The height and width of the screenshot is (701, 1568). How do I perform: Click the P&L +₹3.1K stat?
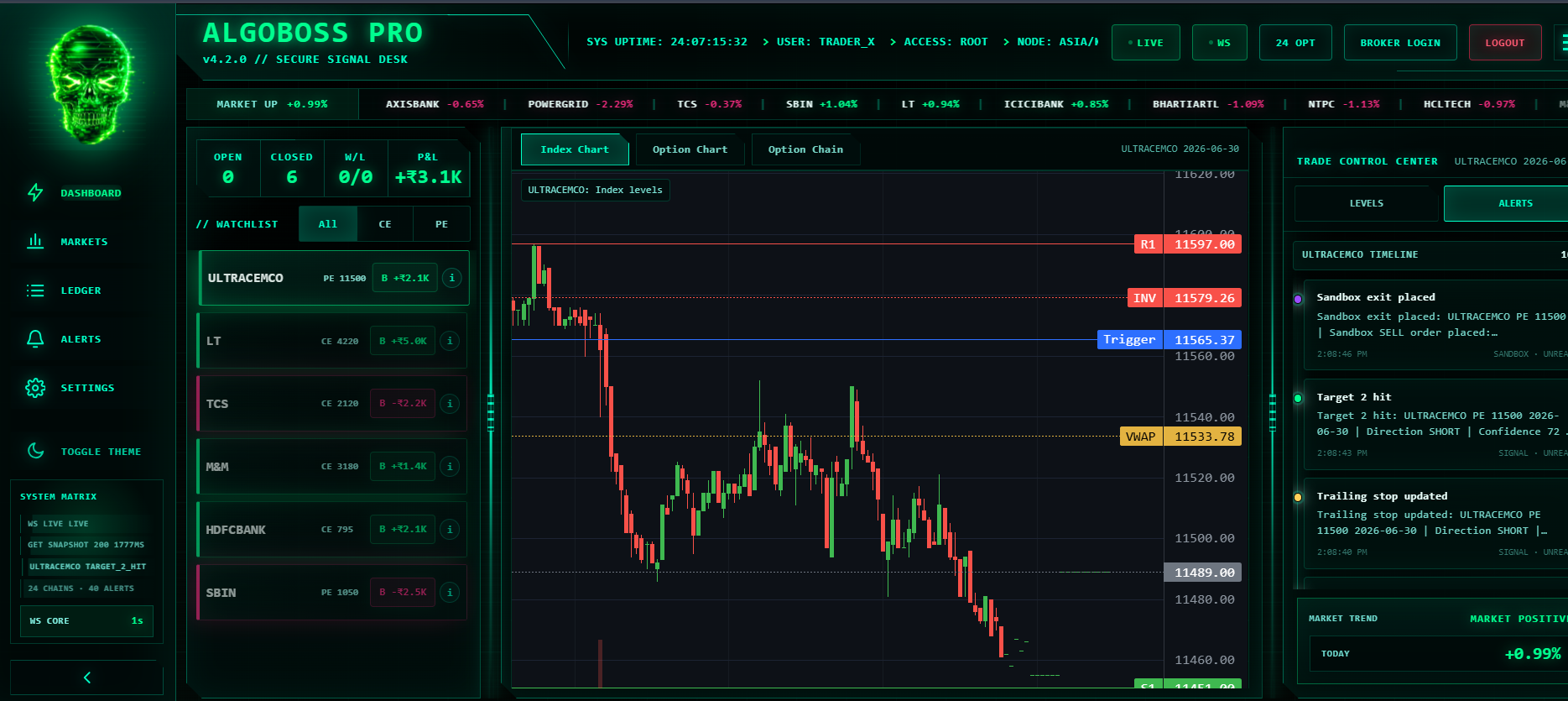(x=428, y=168)
